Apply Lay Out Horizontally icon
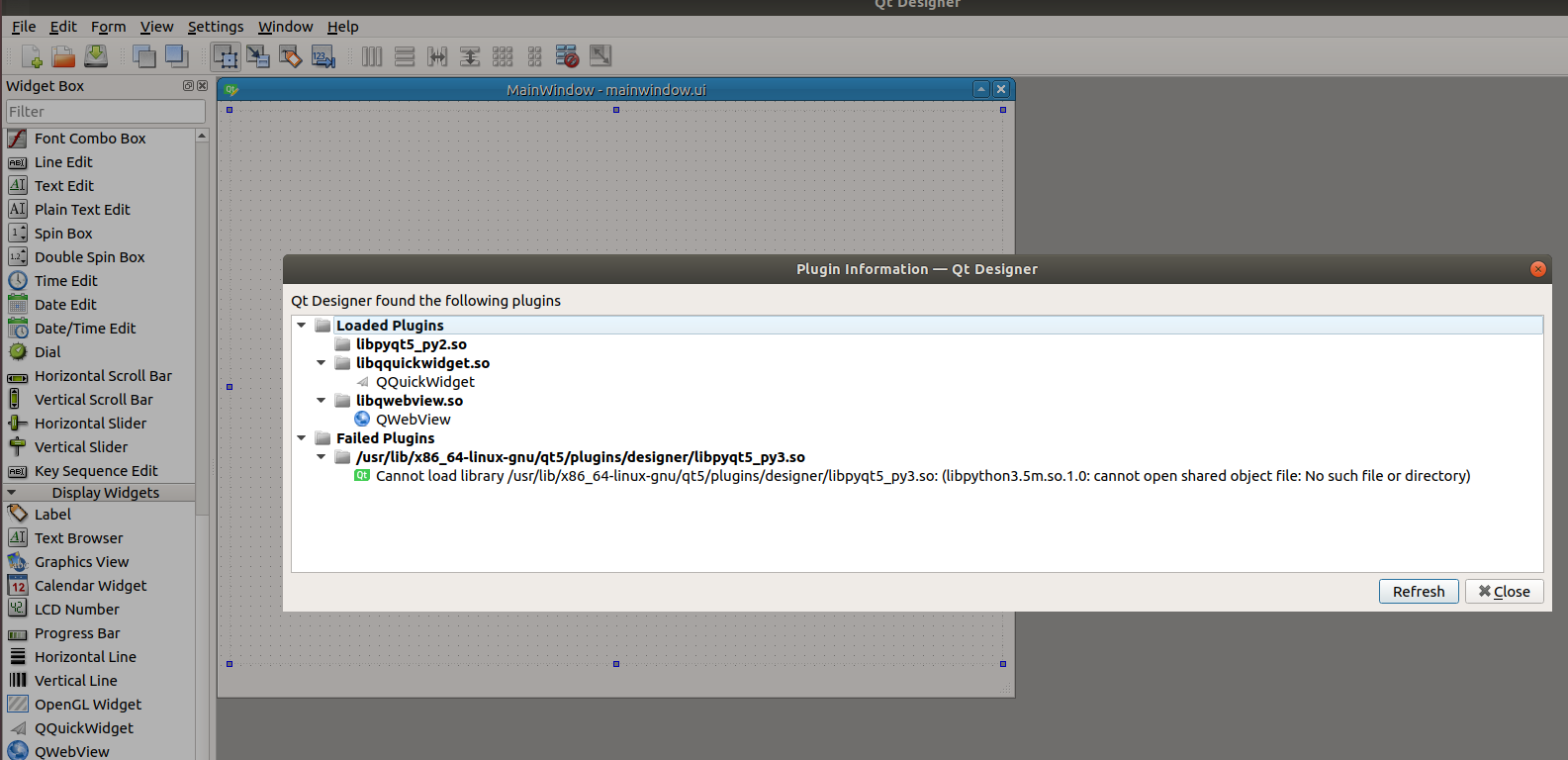This screenshot has width=1568, height=760. pyautogui.click(x=372, y=56)
